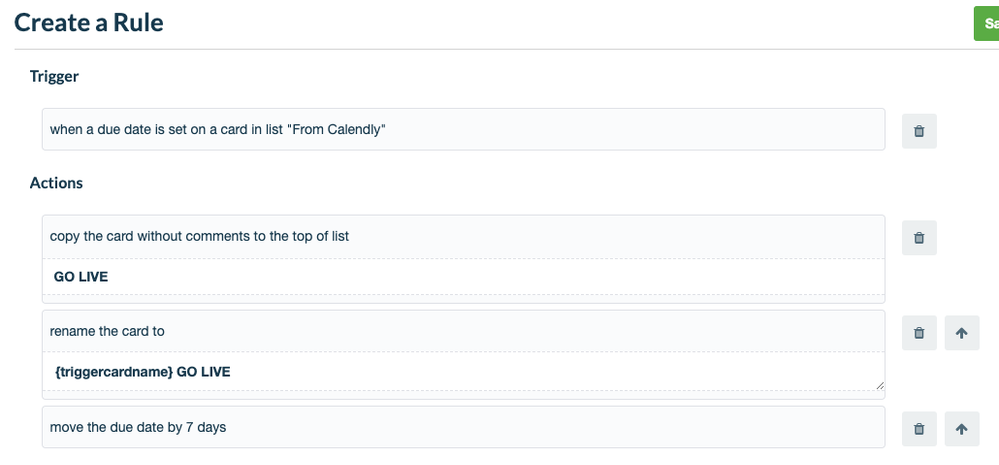Select the 'move the due date by 7 days' row

(x=463, y=427)
